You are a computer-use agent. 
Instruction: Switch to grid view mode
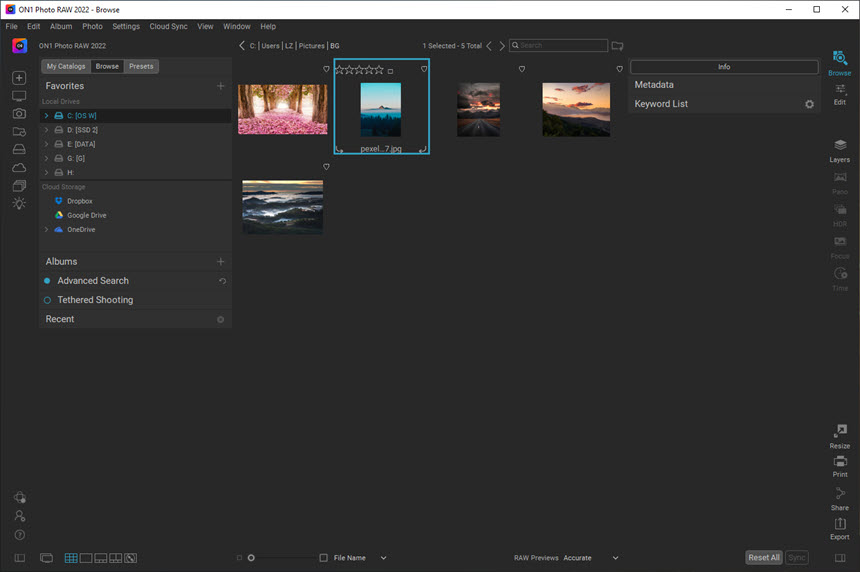tap(71, 558)
